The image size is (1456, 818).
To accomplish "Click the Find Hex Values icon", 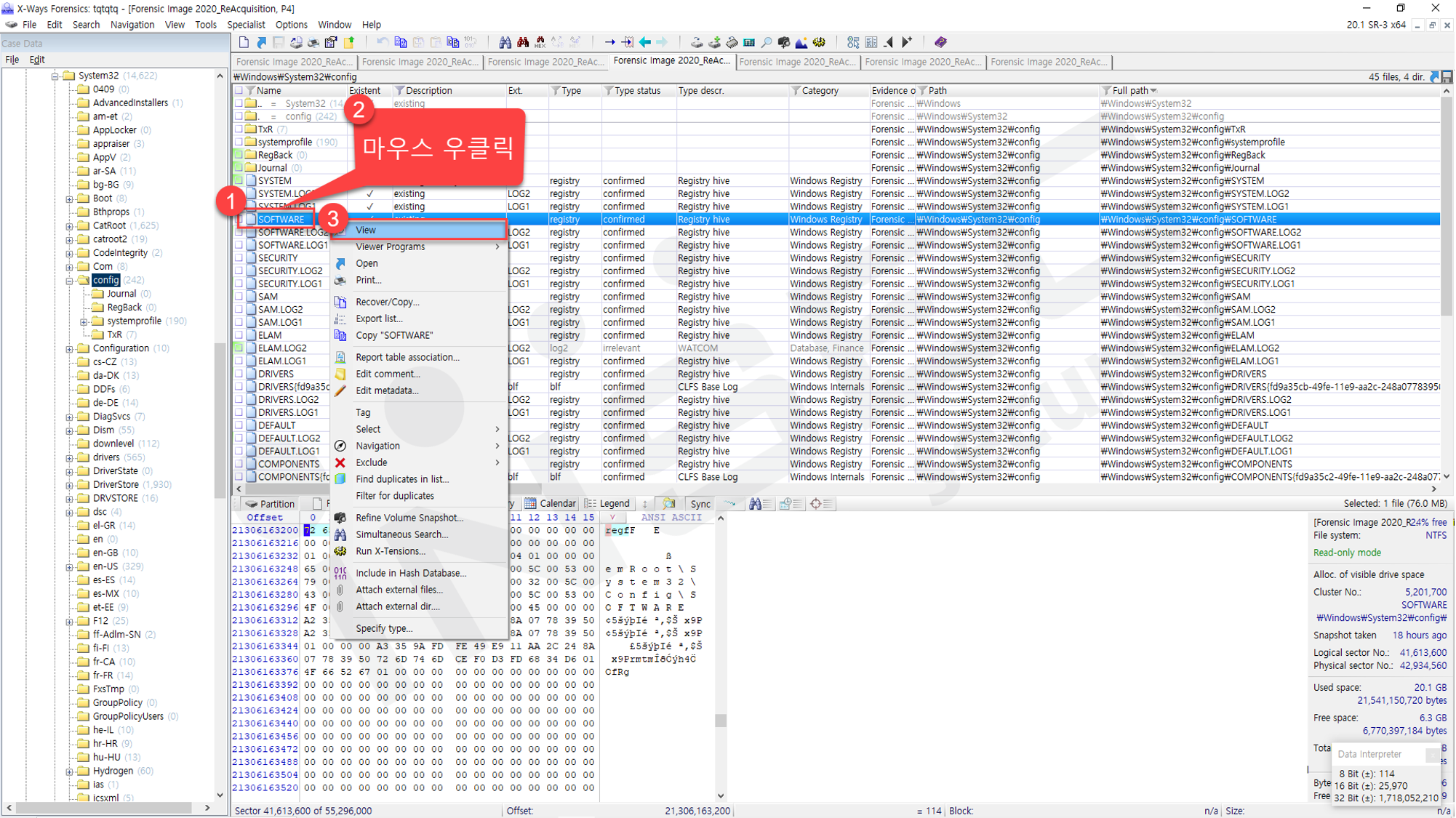I will click(x=540, y=42).
